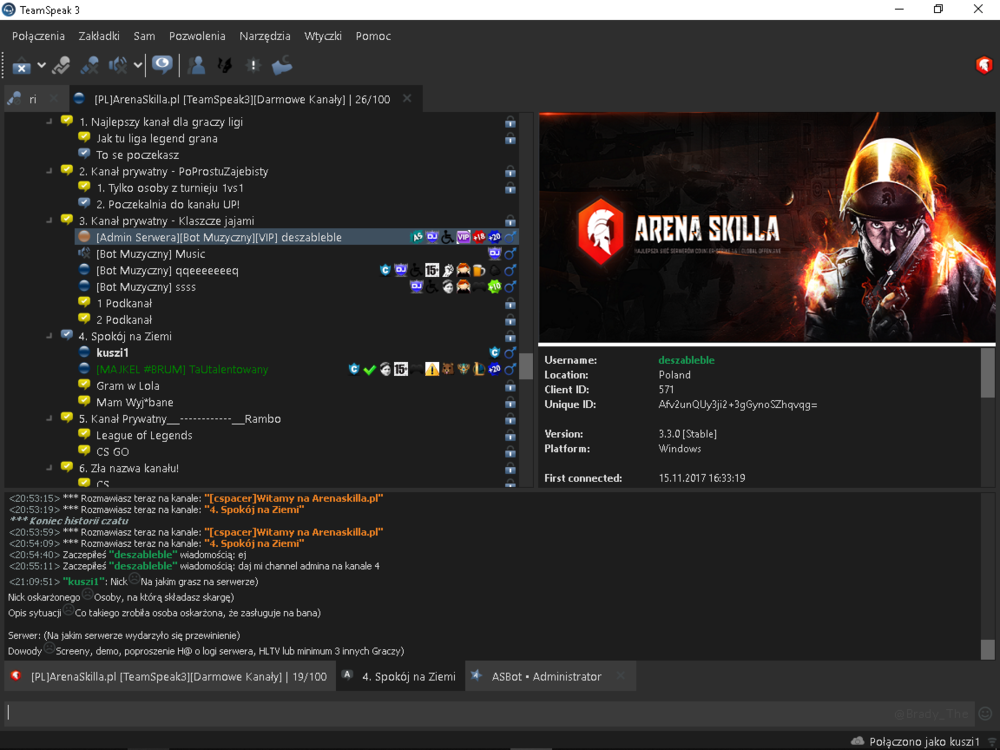This screenshot has height=750, width=1000.
Task: Open the Zakładki menu
Action: point(99,36)
